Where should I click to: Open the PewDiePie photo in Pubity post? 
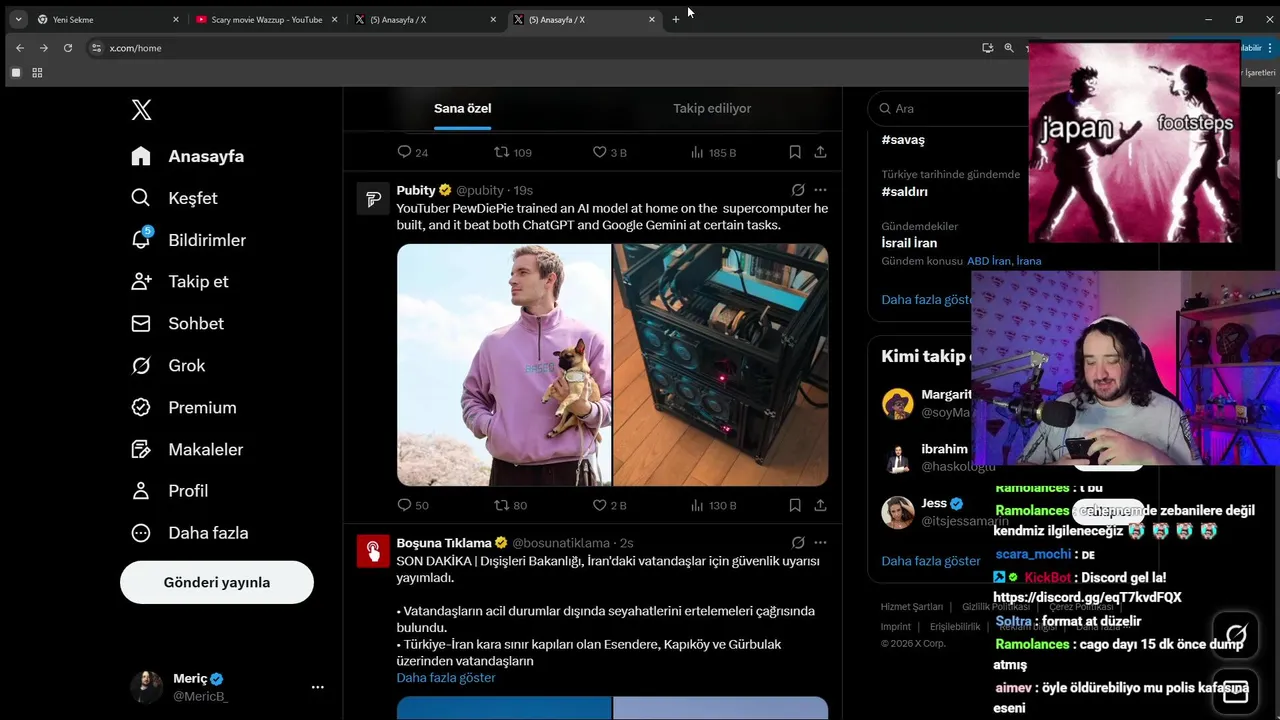504,365
